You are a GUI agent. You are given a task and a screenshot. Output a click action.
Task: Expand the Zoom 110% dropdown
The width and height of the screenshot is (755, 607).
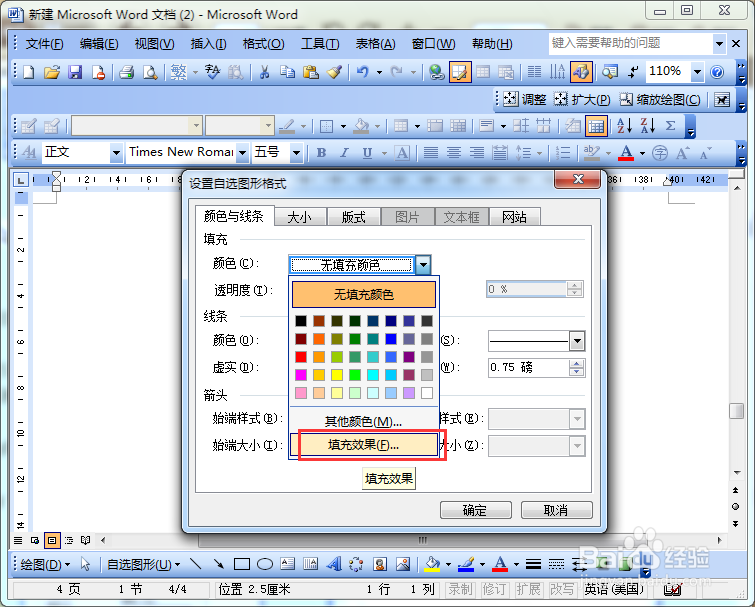(x=697, y=72)
